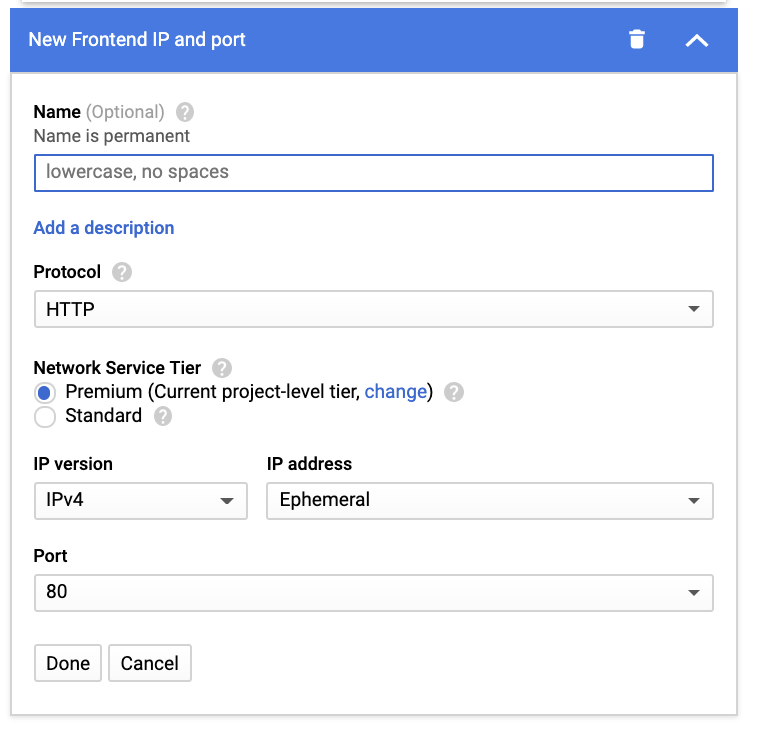The image size is (764, 732).
Task: Click the help icon beside Protocol
Action: click(x=122, y=272)
